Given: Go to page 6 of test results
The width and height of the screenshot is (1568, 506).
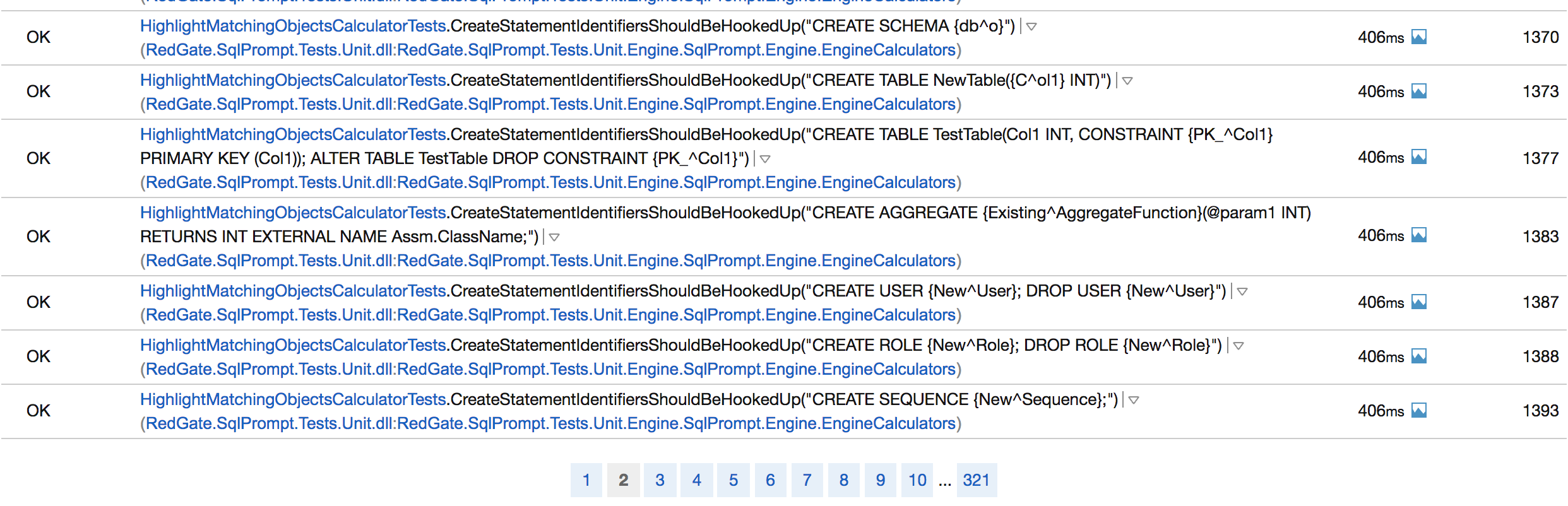Looking at the screenshot, I should 771,481.
